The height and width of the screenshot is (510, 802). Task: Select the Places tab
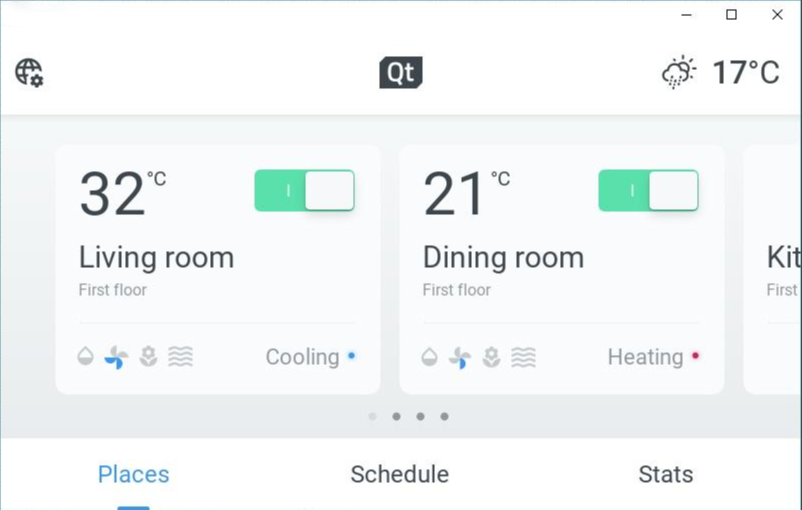pos(133,474)
